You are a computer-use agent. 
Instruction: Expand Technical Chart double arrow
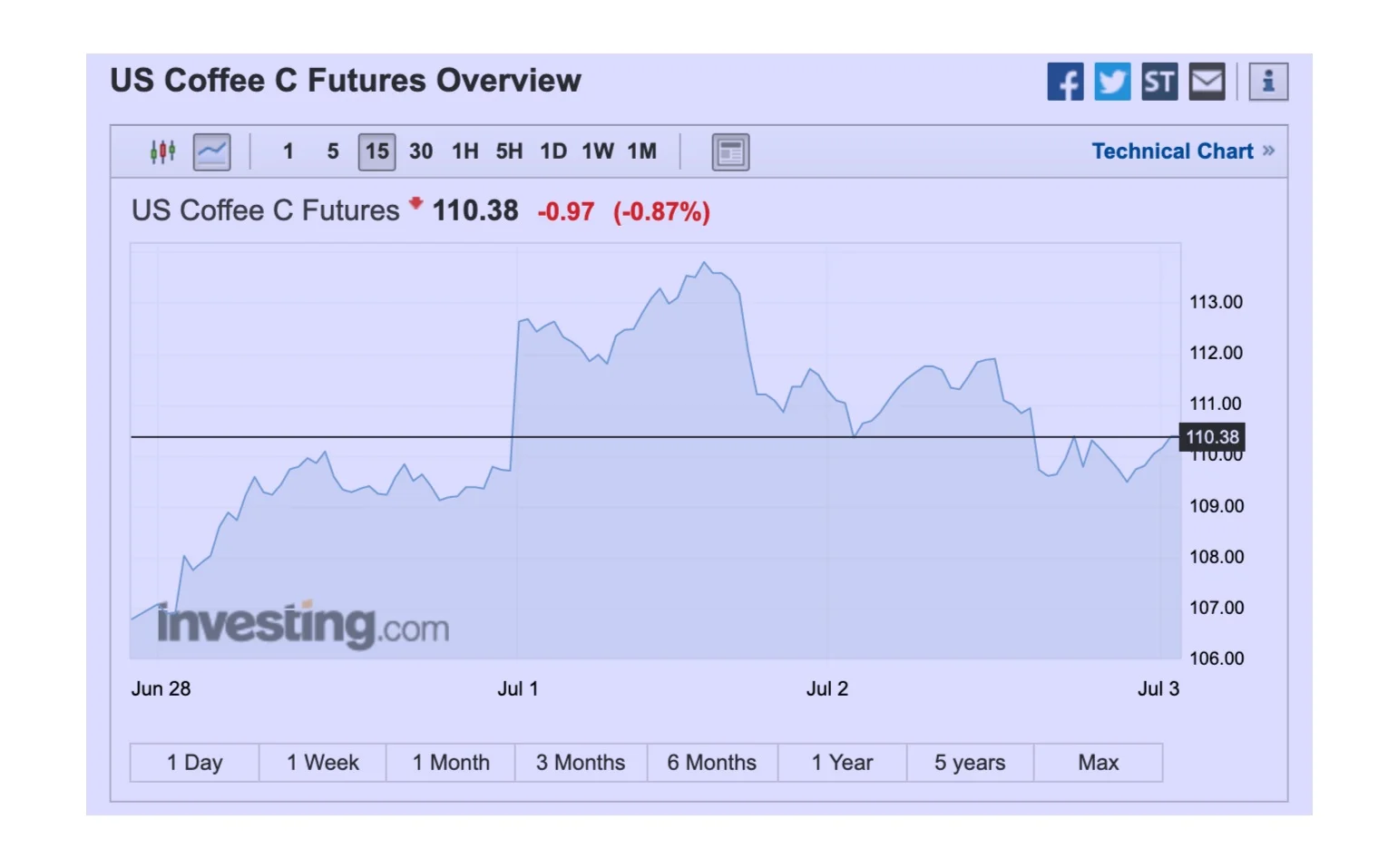click(1268, 151)
